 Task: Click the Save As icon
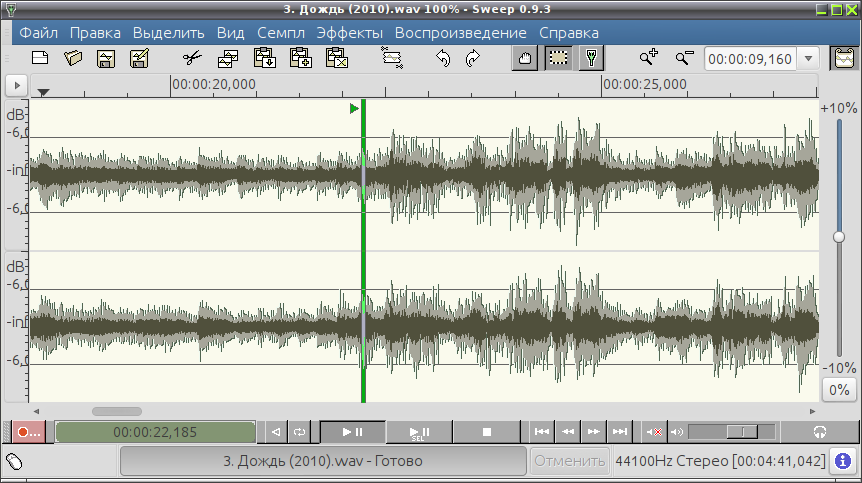(139, 58)
